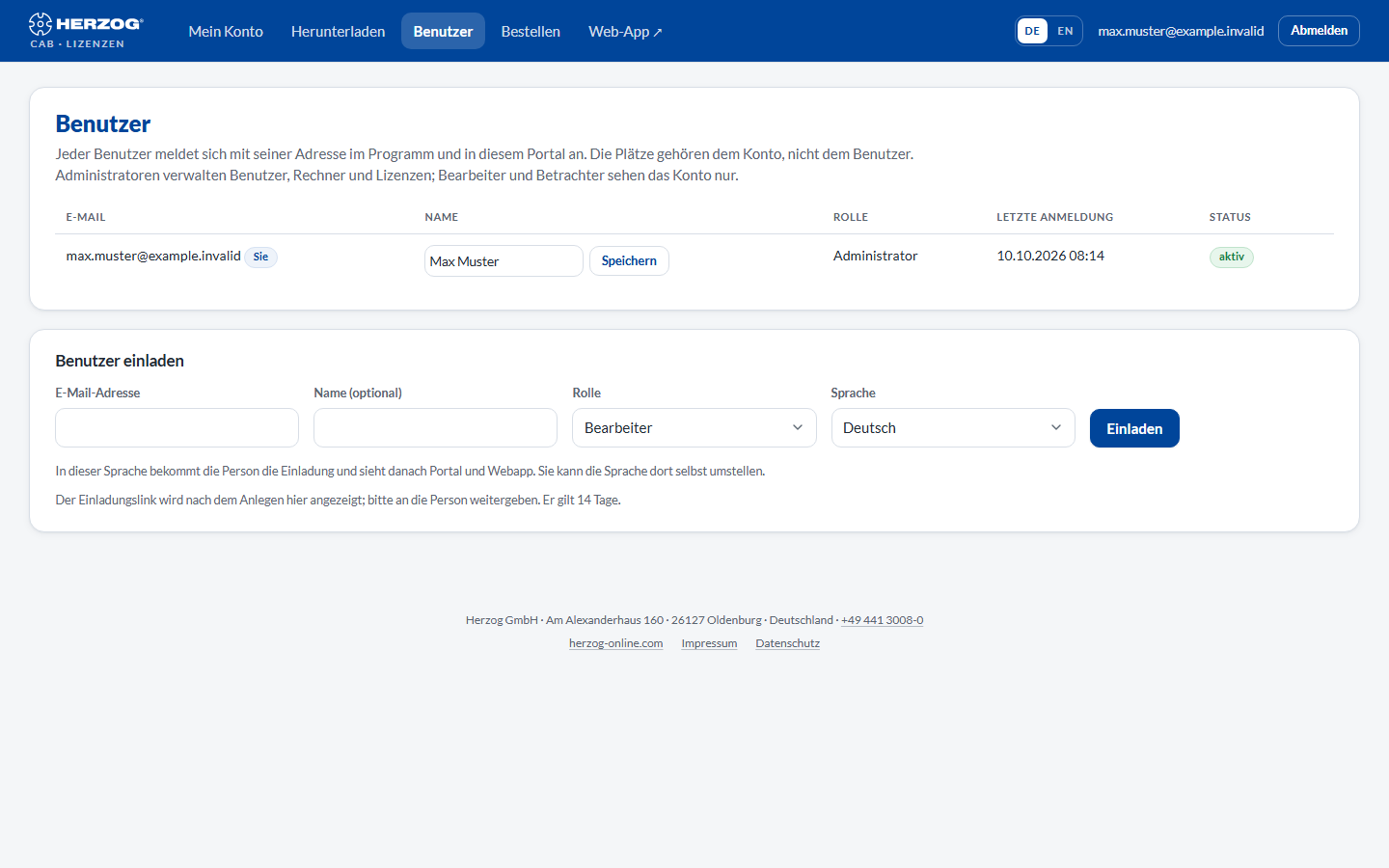
Task: Click the Herzog CAB Lizenzen logo
Action: pos(85,31)
